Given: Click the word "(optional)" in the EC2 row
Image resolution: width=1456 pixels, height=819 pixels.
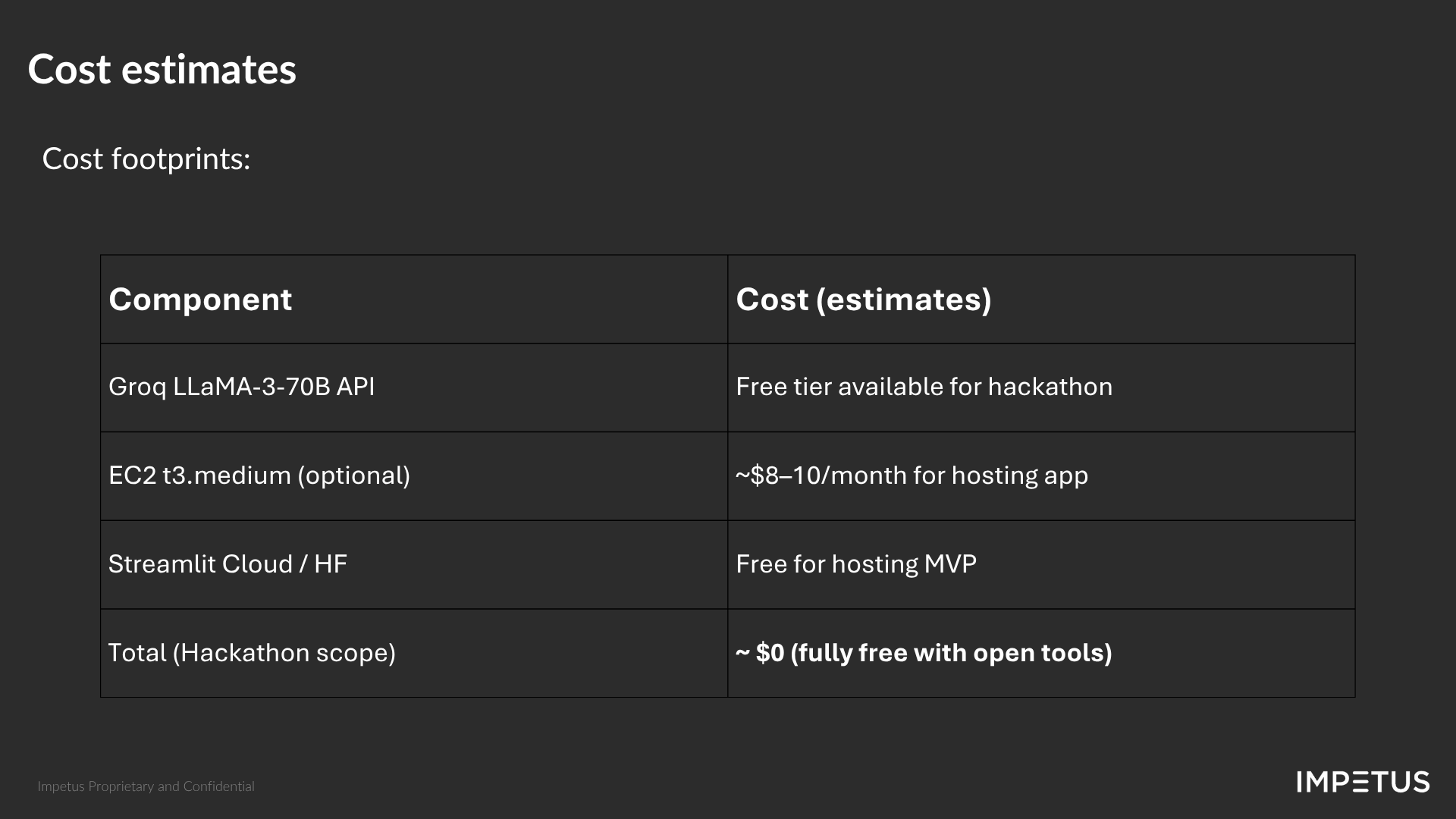Looking at the screenshot, I should (x=354, y=475).
